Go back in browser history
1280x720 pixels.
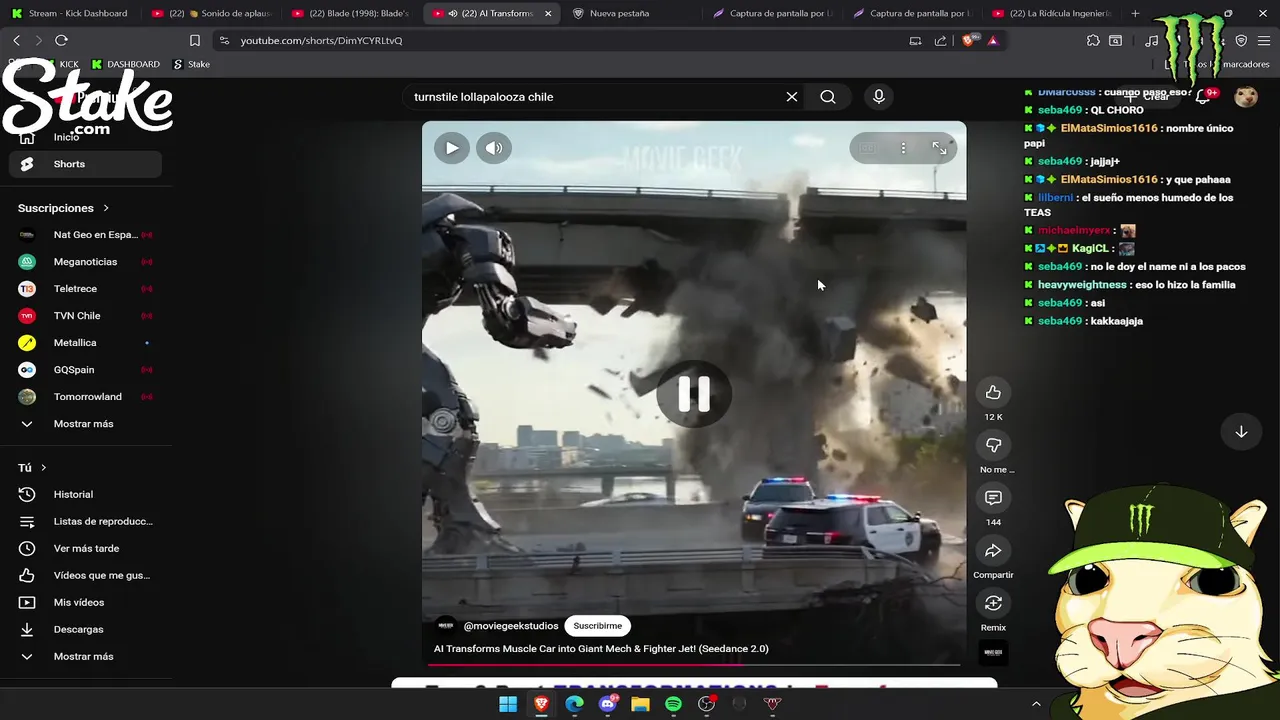(x=16, y=40)
